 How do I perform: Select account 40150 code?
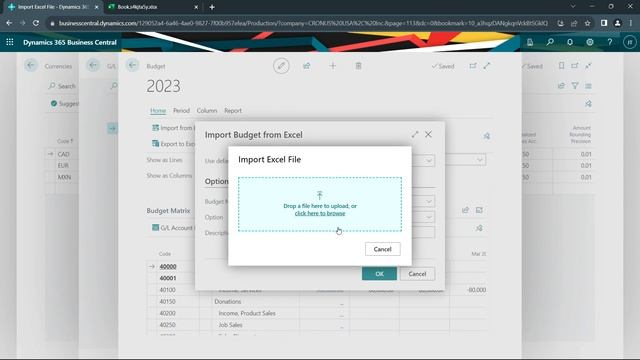click(167, 302)
